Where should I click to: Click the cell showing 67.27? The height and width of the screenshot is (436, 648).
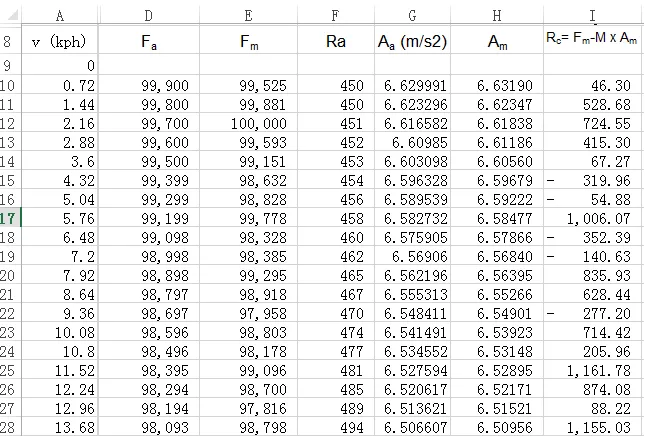[x=593, y=161]
